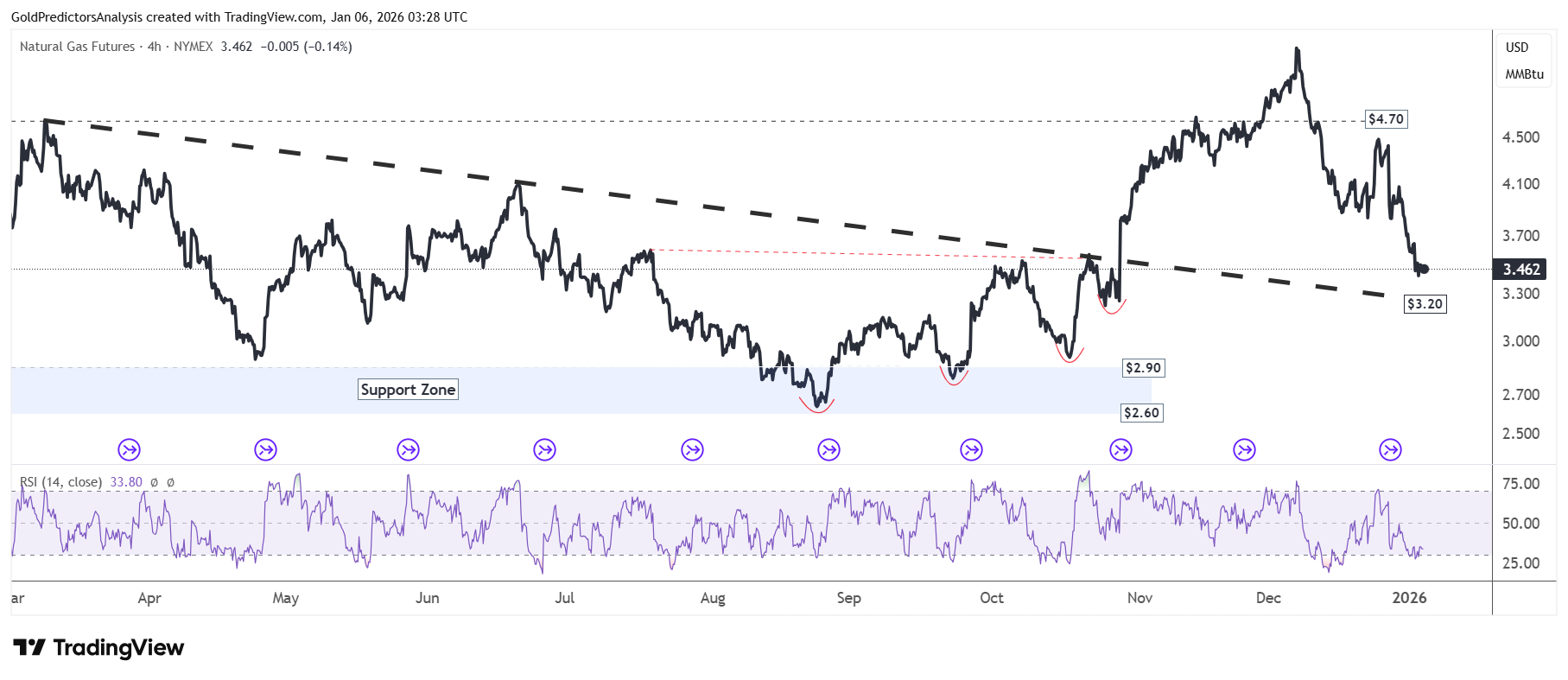The width and height of the screenshot is (1568, 680).
Task: Click the RSI 25.00 axis label
Action: tap(1520, 563)
